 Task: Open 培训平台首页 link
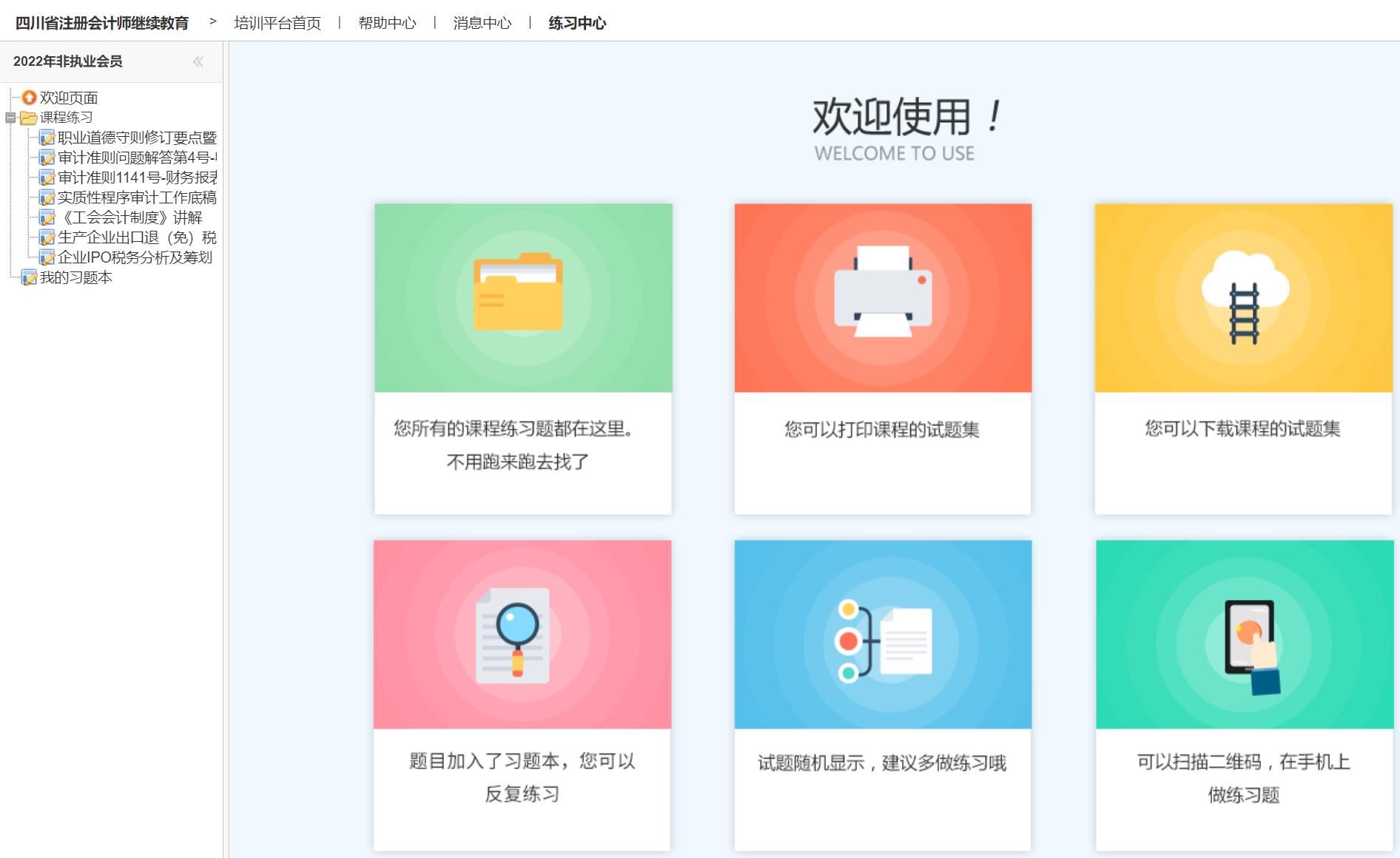(x=277, y=23)
